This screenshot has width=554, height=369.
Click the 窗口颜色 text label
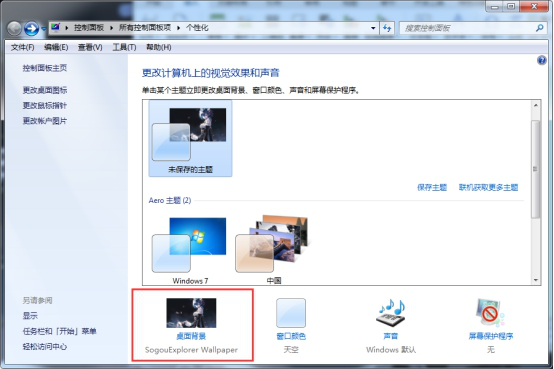point(291,336)
